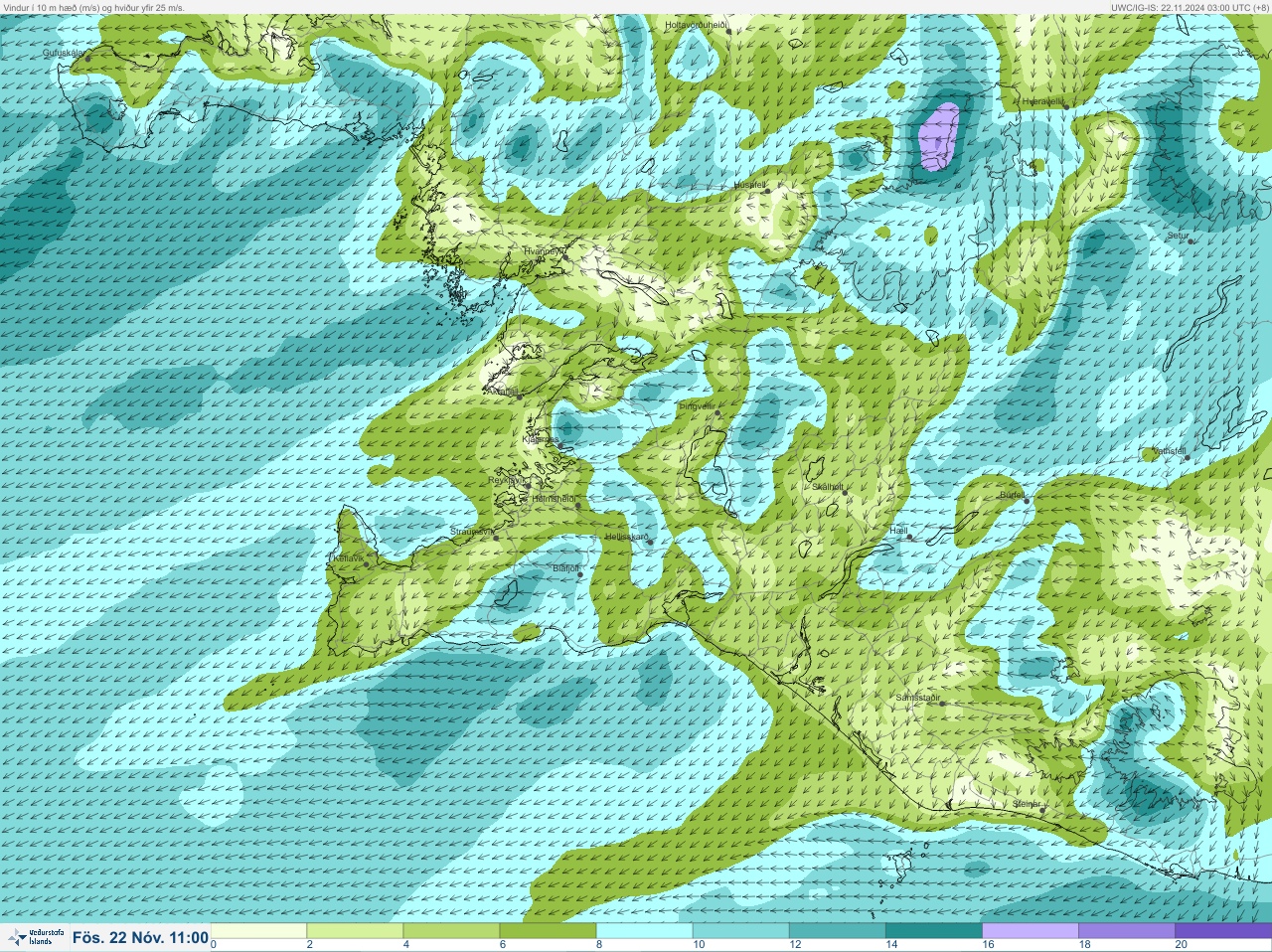This screenshot has height=952, width=1272.
Task: Click the map title text about Vindur í 10 m hæð
Action: [93, 7]
